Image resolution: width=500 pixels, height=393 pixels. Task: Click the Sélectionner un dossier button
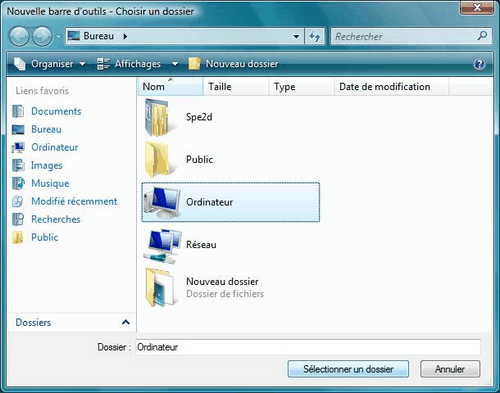[348, 369]
